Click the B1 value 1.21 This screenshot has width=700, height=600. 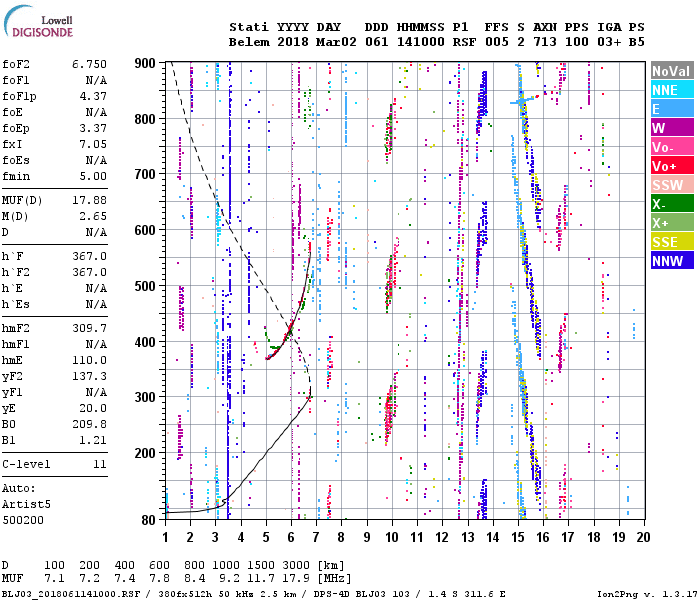pos(93,440)
